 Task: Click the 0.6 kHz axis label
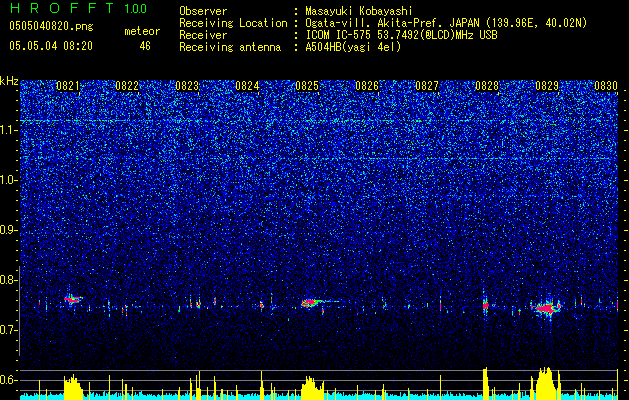pos(8,380)
